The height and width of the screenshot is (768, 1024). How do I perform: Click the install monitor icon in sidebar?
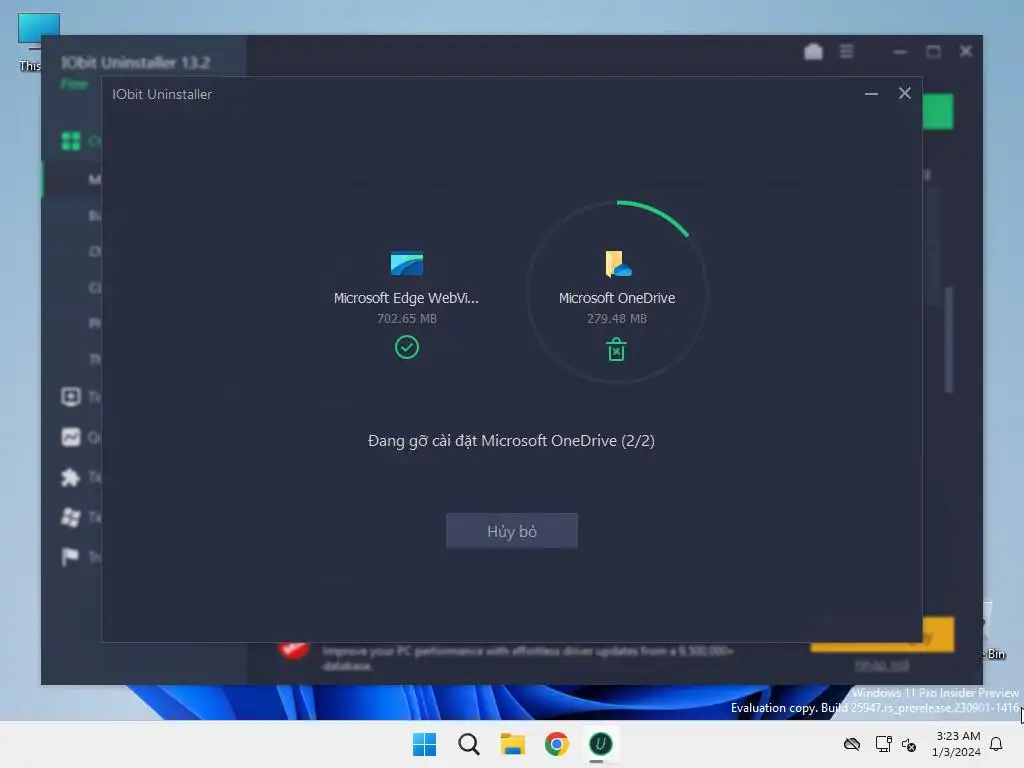tap(71, 396)
